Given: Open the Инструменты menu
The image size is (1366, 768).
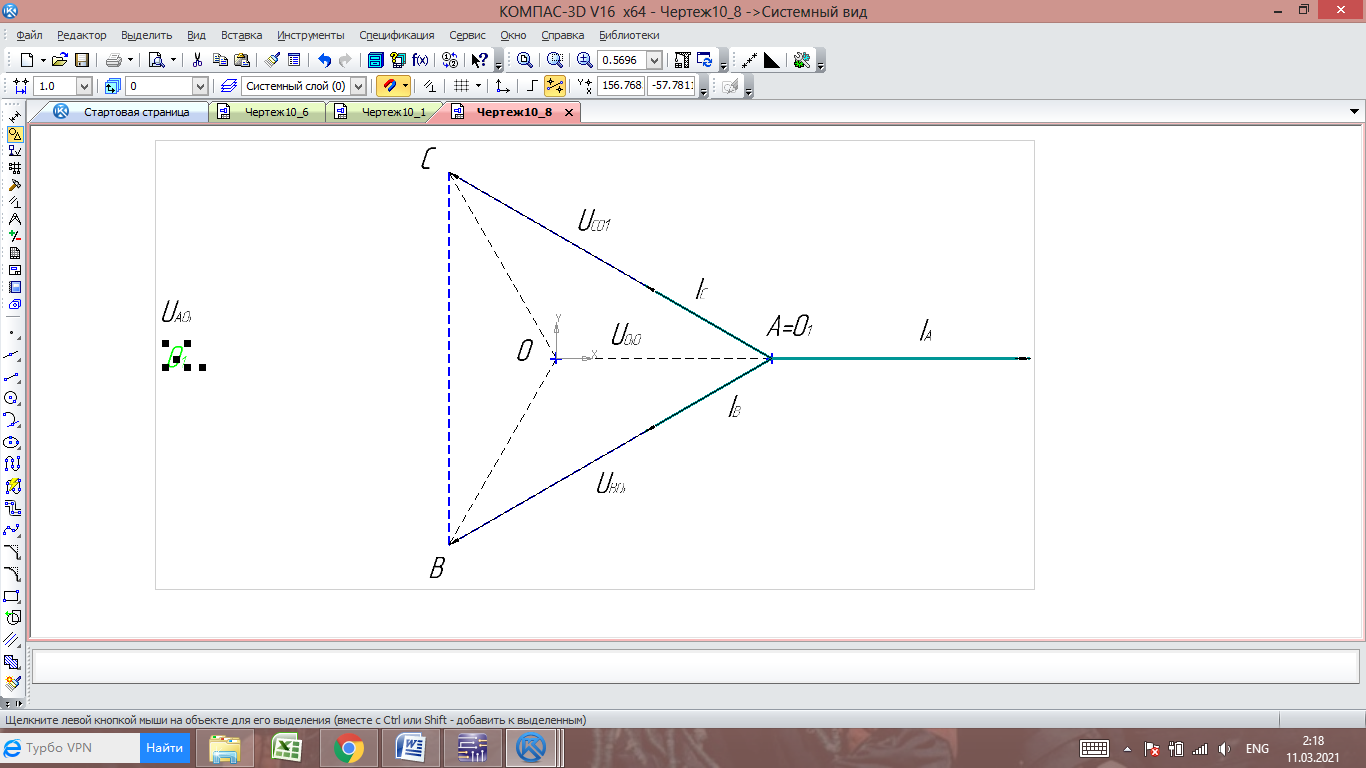Looking at the screenshot, I should pyautogui.click(x=310, y=35).
